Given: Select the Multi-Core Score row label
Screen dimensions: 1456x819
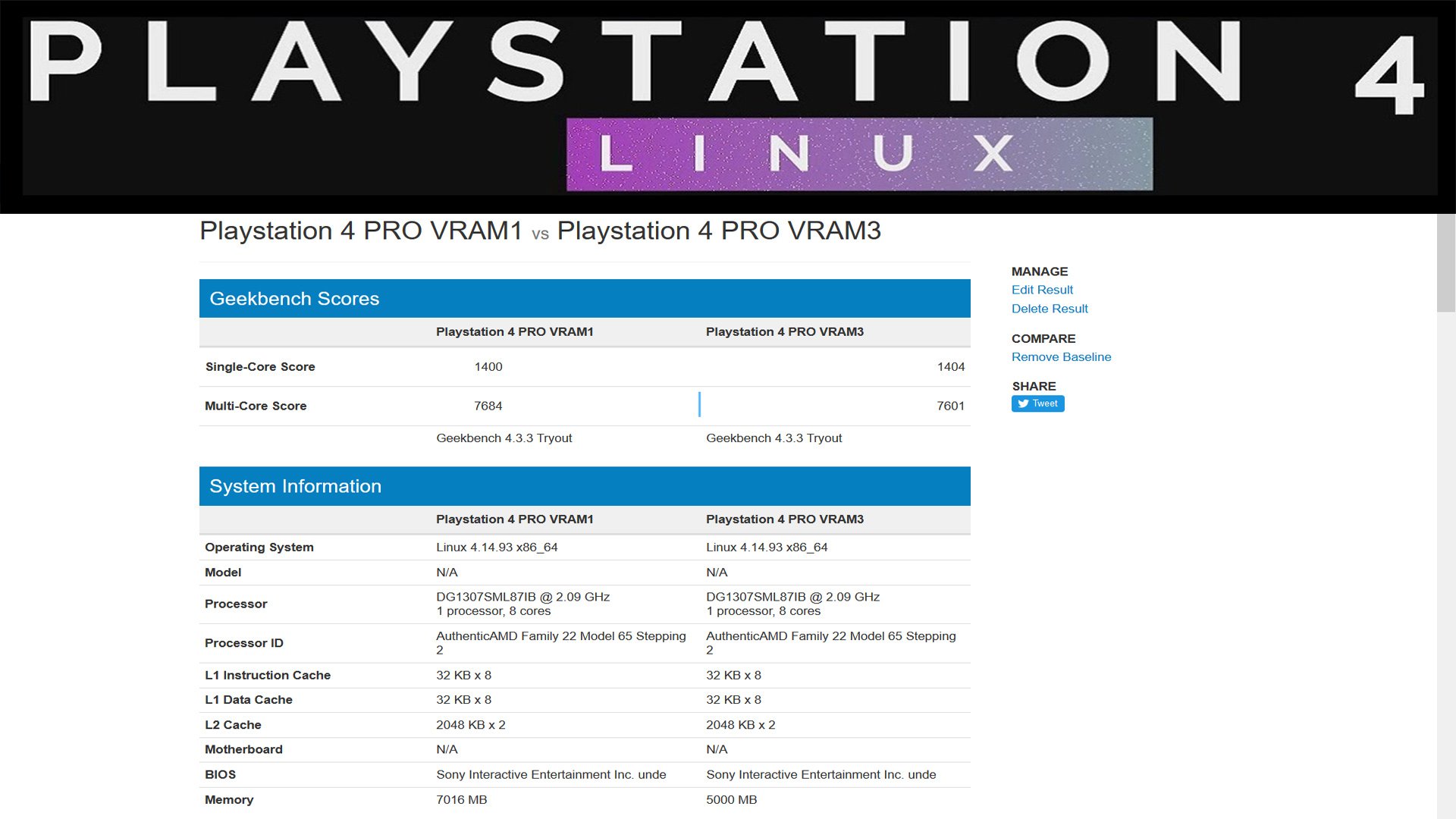Looking at the screenshot, I should point(256,406).
